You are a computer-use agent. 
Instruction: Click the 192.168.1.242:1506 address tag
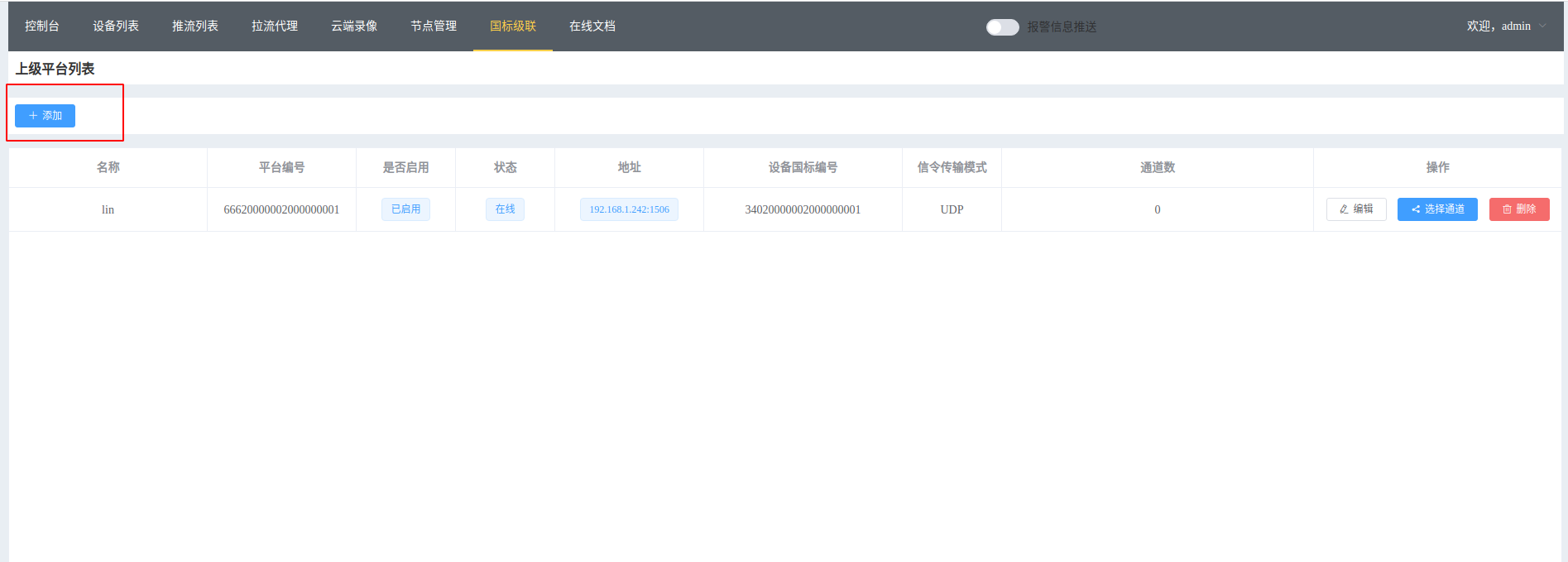click(x=629, y=209)
